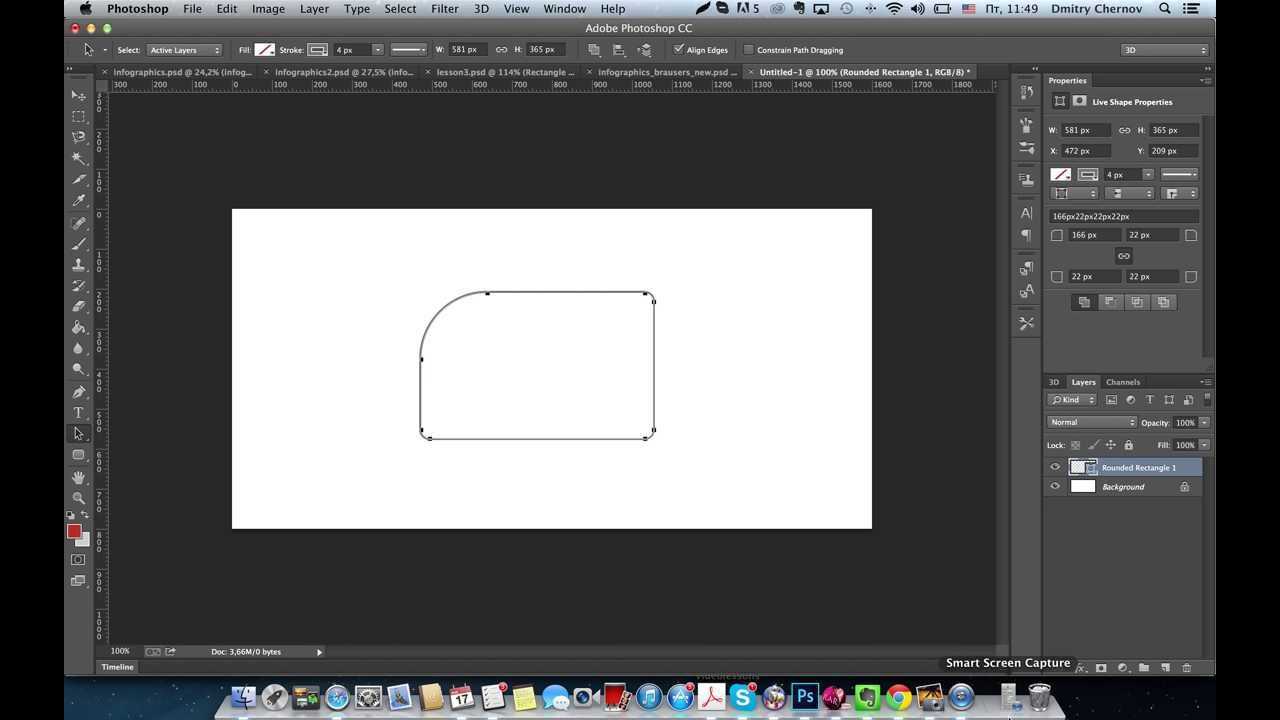Viewport: 1280px width, 720px height.
Task: Open Fill swatch in options bar
Action: coord(265,50)
